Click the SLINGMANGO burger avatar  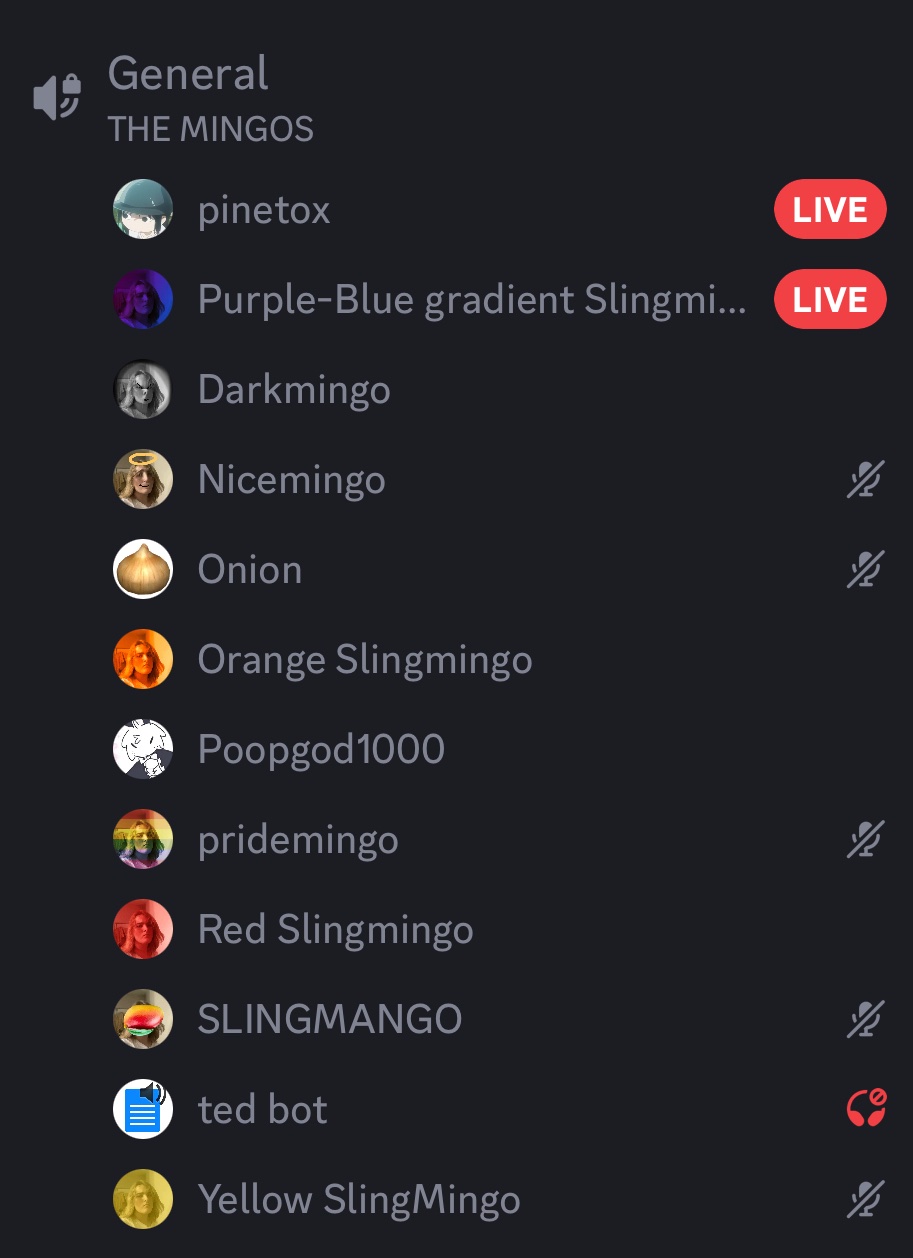tap(143, 1019)
